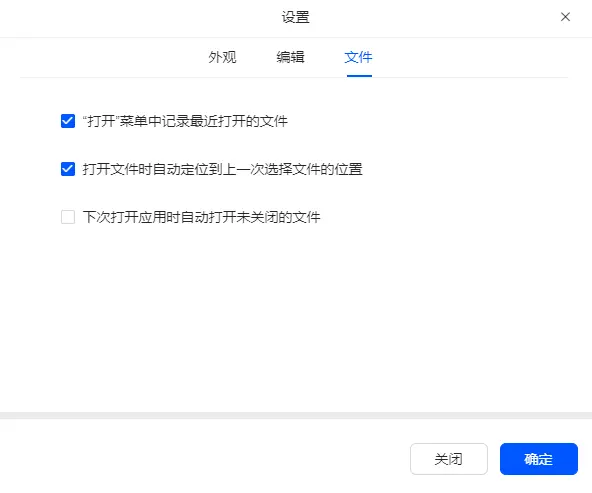The height and width of the screenshot is (493, 592).
Task: Tick the empty square next to 下次打开应用时
Action: [68, 217]
